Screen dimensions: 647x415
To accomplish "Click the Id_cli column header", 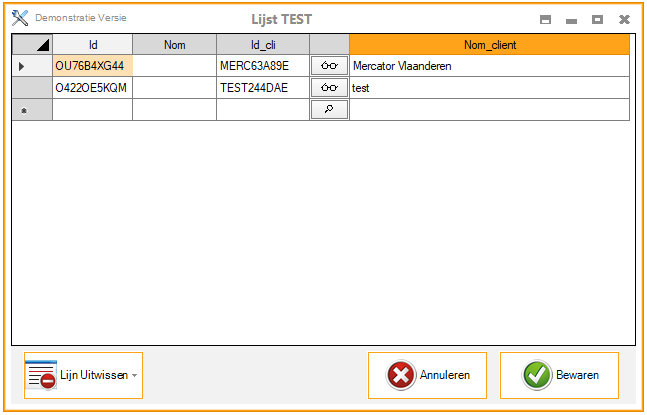I will (x=262, y=45).
